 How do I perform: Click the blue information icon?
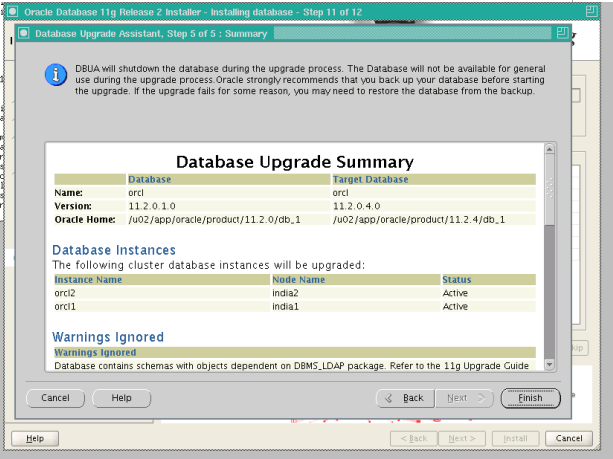tap(56, 75)
